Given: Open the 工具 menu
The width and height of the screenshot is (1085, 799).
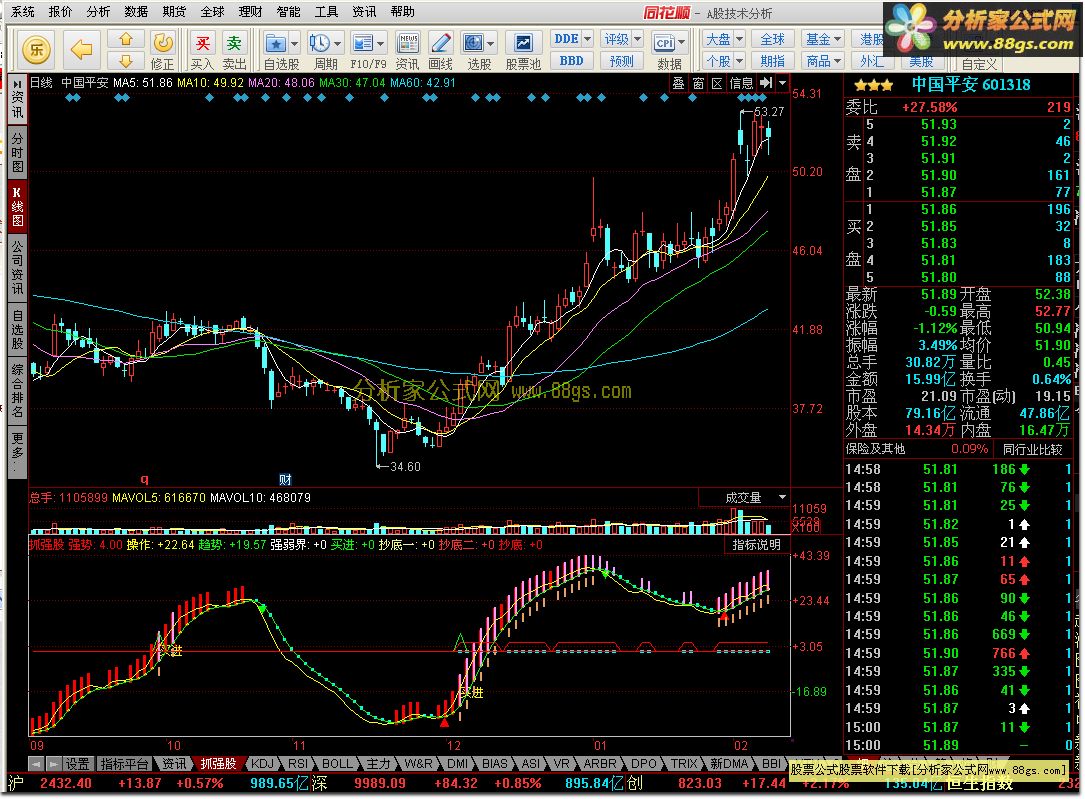Looking at the screenshot, I should (326, 12).
